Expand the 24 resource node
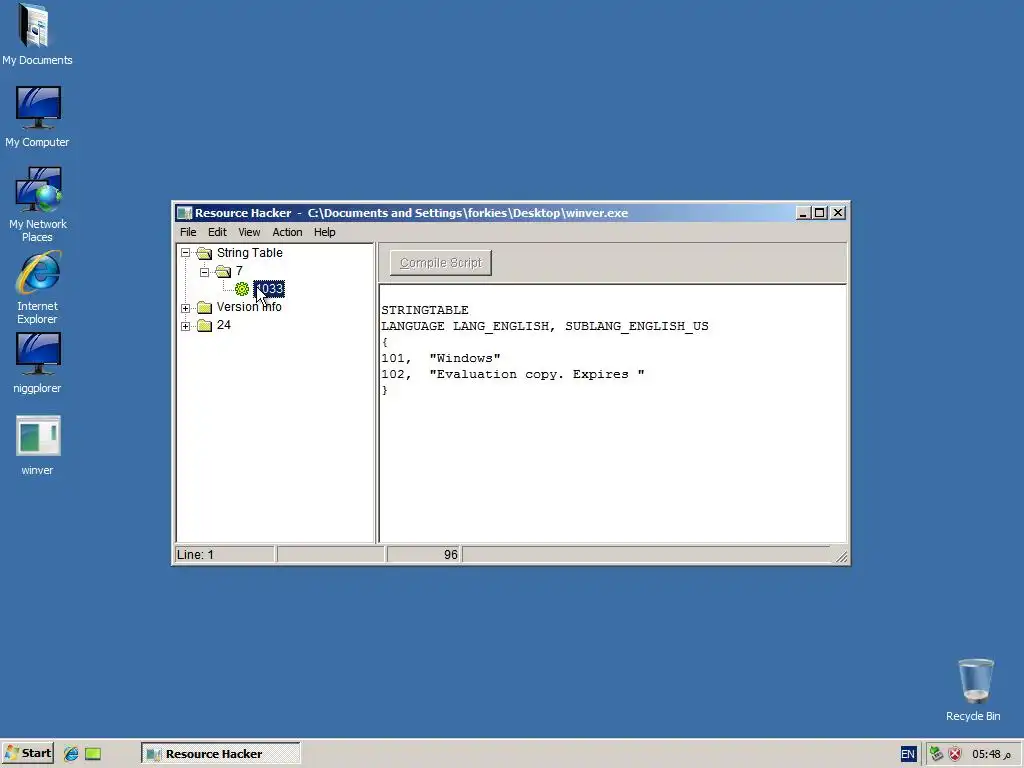This screenshot has height=768, width=1024. [x=185, y=326]
